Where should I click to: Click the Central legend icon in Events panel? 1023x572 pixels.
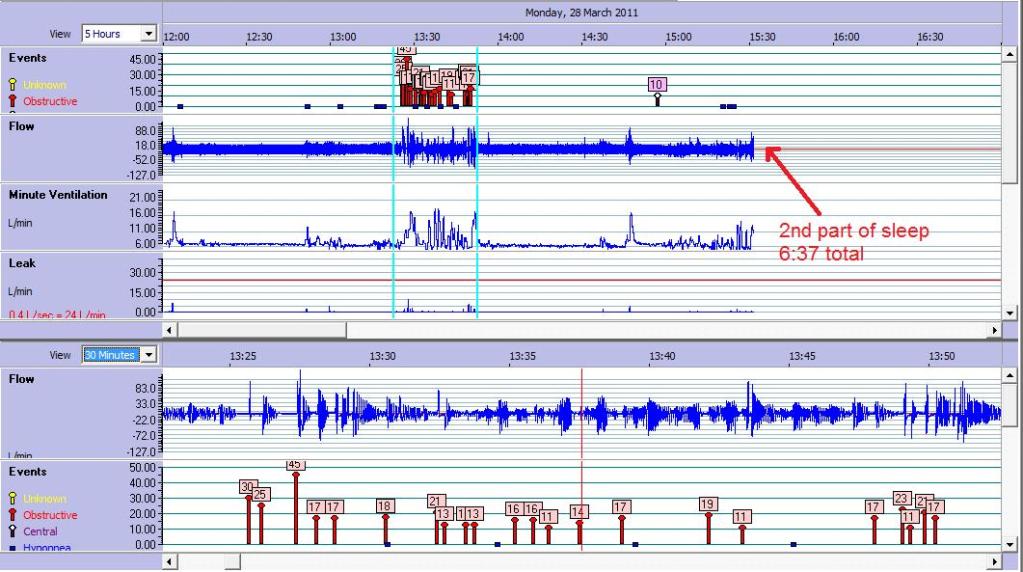pos(13,531)
